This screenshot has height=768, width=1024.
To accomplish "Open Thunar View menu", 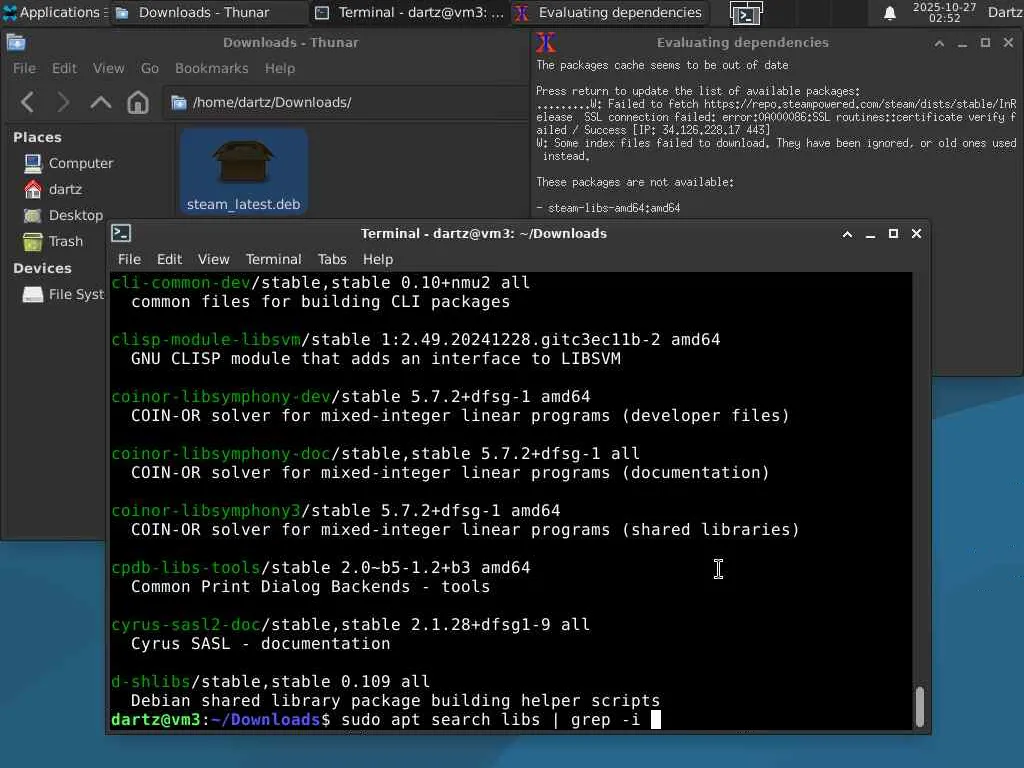I will (x=108, y=68).
